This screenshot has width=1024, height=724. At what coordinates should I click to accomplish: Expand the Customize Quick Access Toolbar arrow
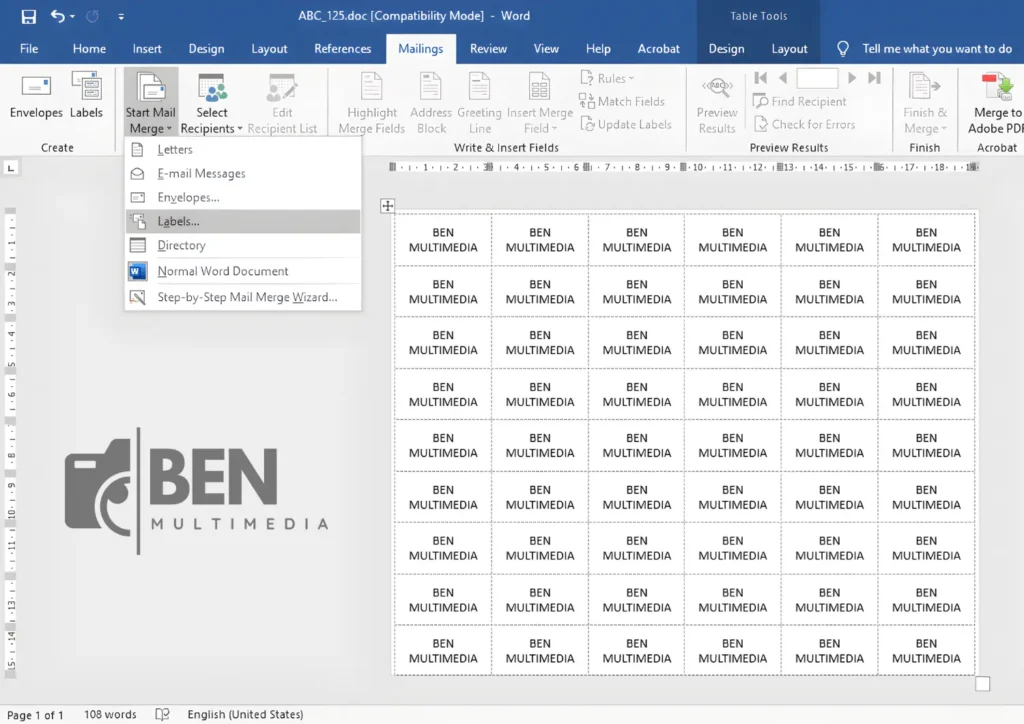pos(121,17)
